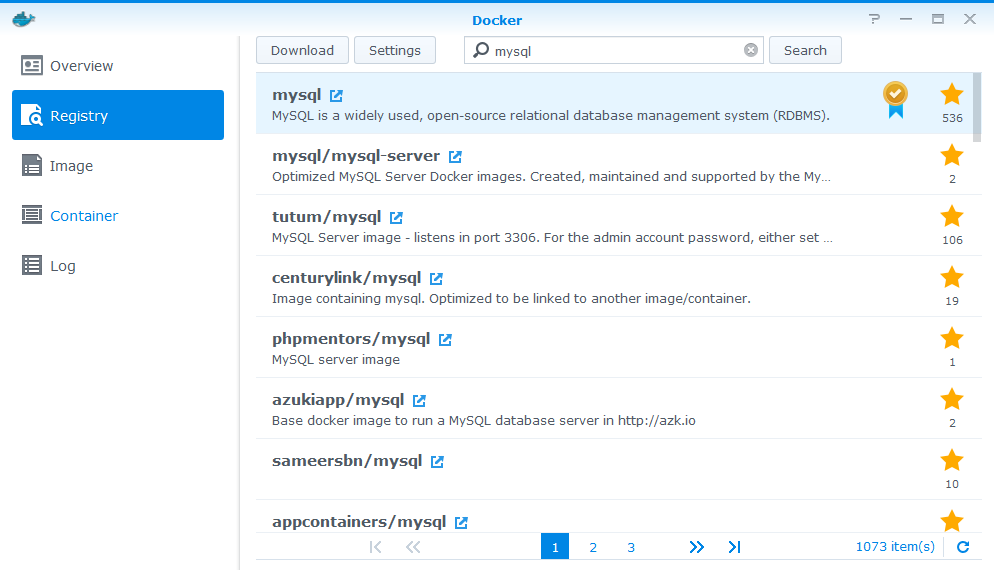The image size is (994, 570).
Task: Click the 1073 item(s) count
Action: pyautogui.click(x=895, y=547)
